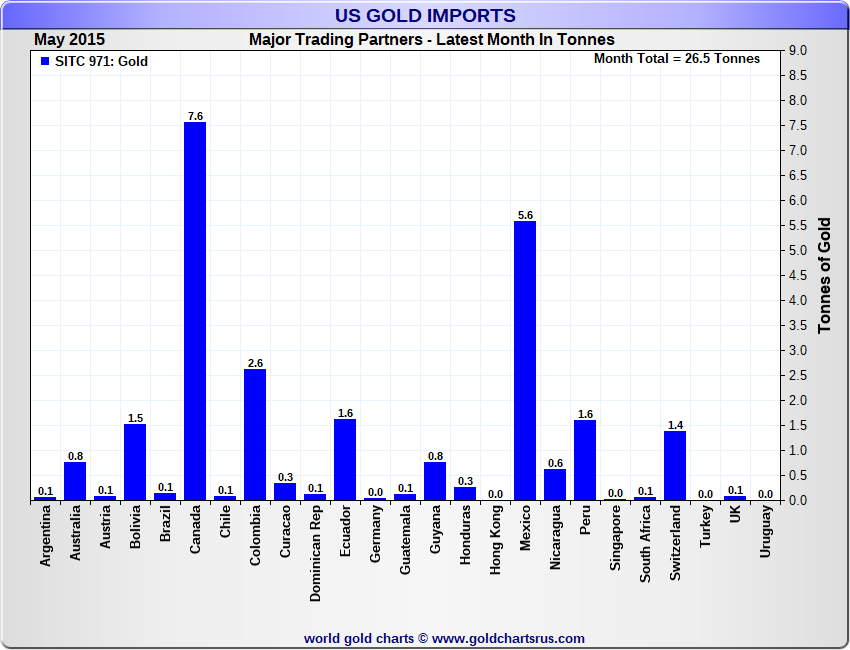Click the SITC 971: Gold legend label

click(x=101, y=61)
